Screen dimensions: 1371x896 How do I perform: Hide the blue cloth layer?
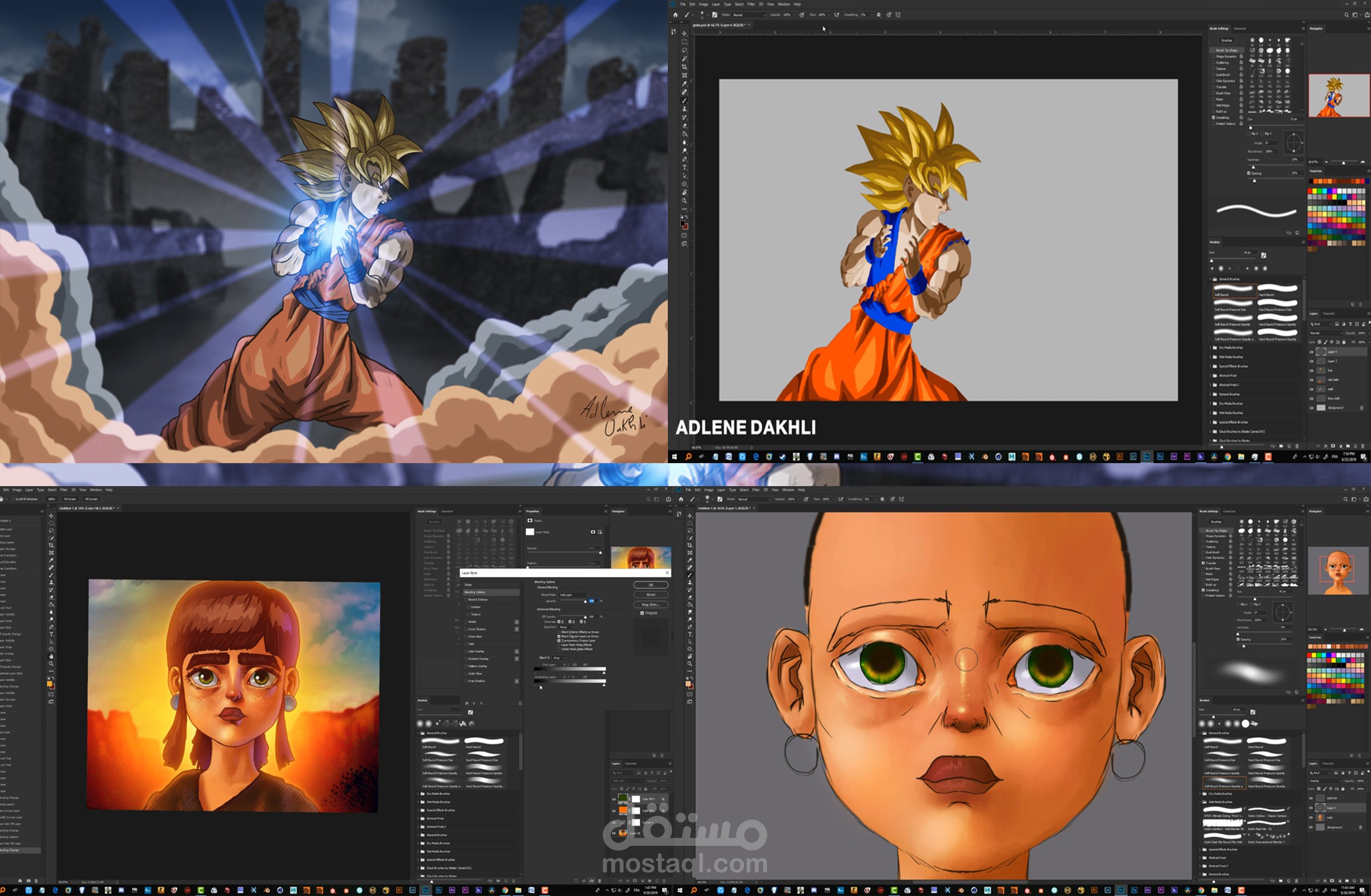coord(1312,399)
